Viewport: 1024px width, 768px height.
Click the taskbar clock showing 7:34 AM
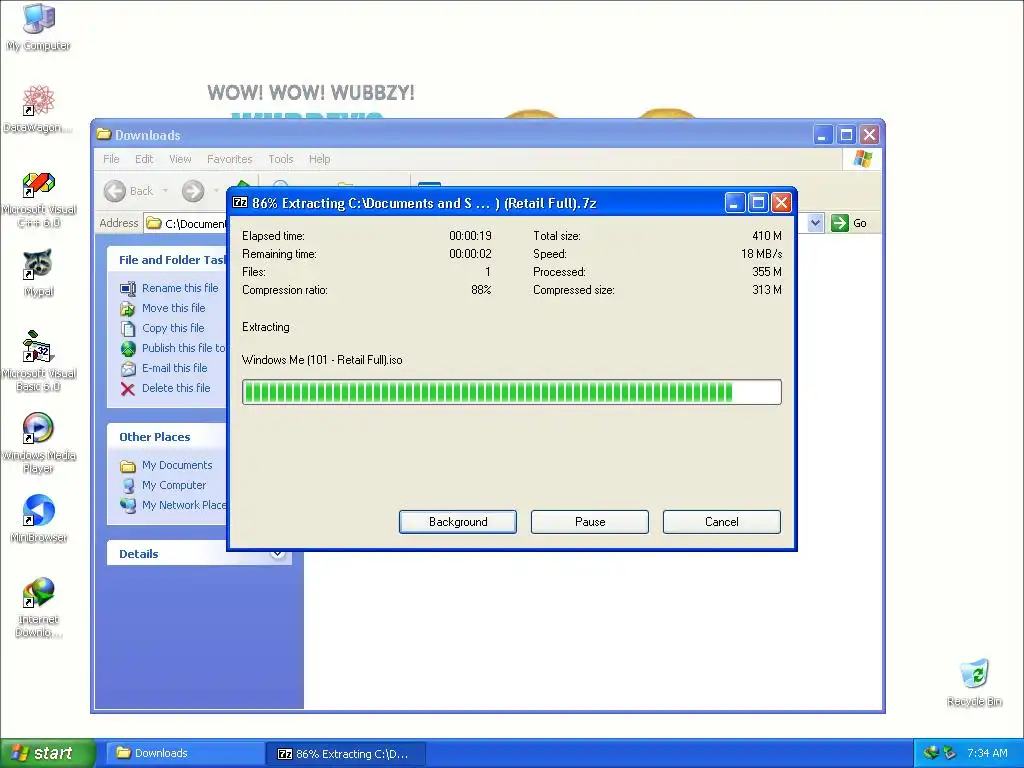(987, 753)
